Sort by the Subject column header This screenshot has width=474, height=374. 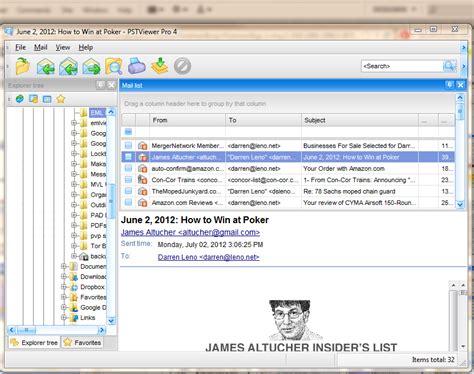pyautogui.click(x=360, y=120)
